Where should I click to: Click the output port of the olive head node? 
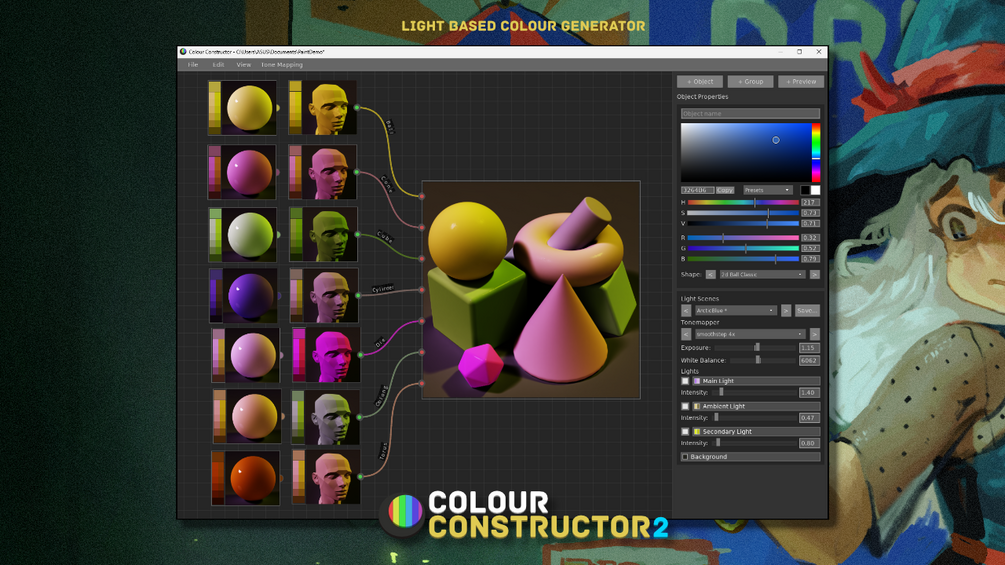(x=358, y=234)
